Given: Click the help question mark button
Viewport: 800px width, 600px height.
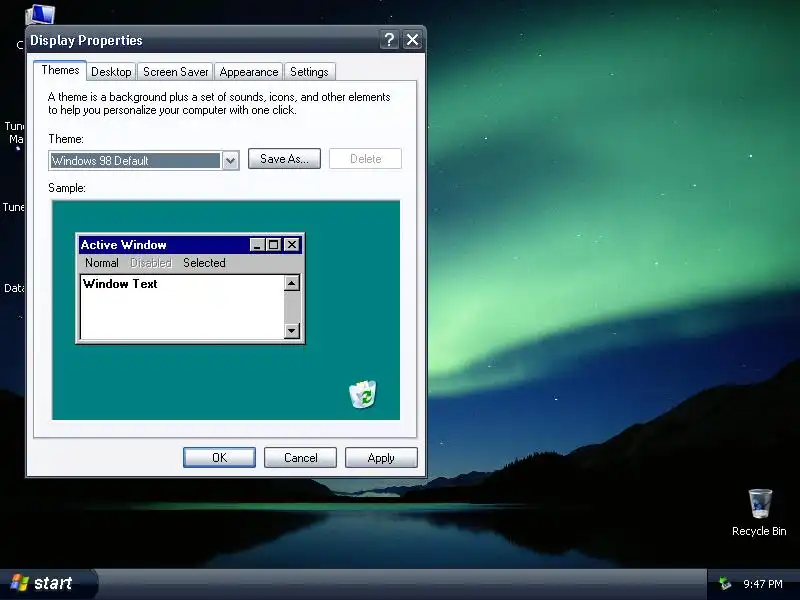Looking at the screenshot, I should [389, 40].
